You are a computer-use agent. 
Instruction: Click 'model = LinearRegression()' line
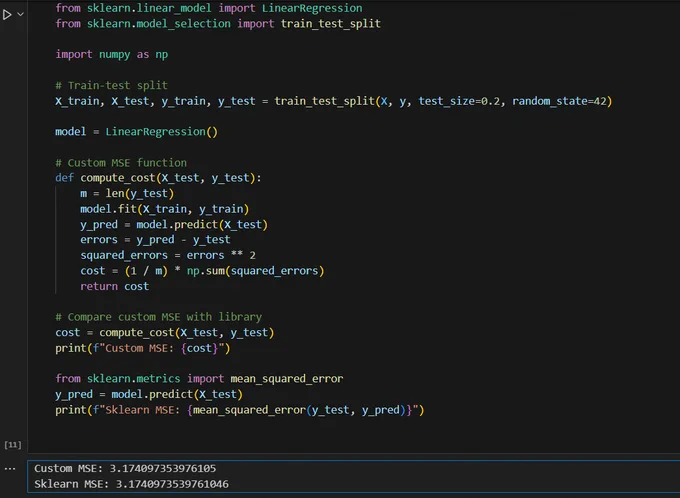136,132
